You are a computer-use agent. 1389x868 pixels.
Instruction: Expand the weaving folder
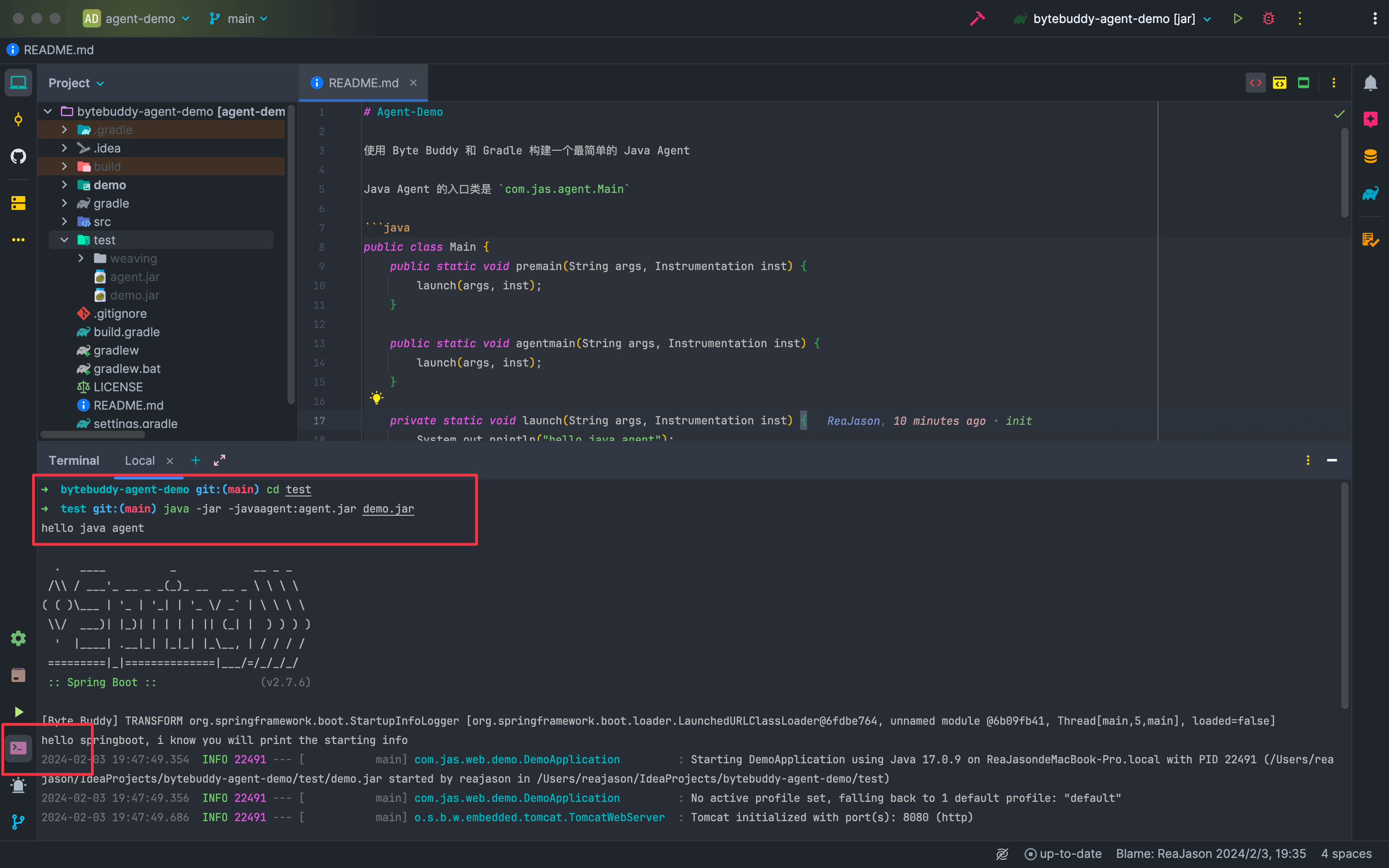(81, 258)
